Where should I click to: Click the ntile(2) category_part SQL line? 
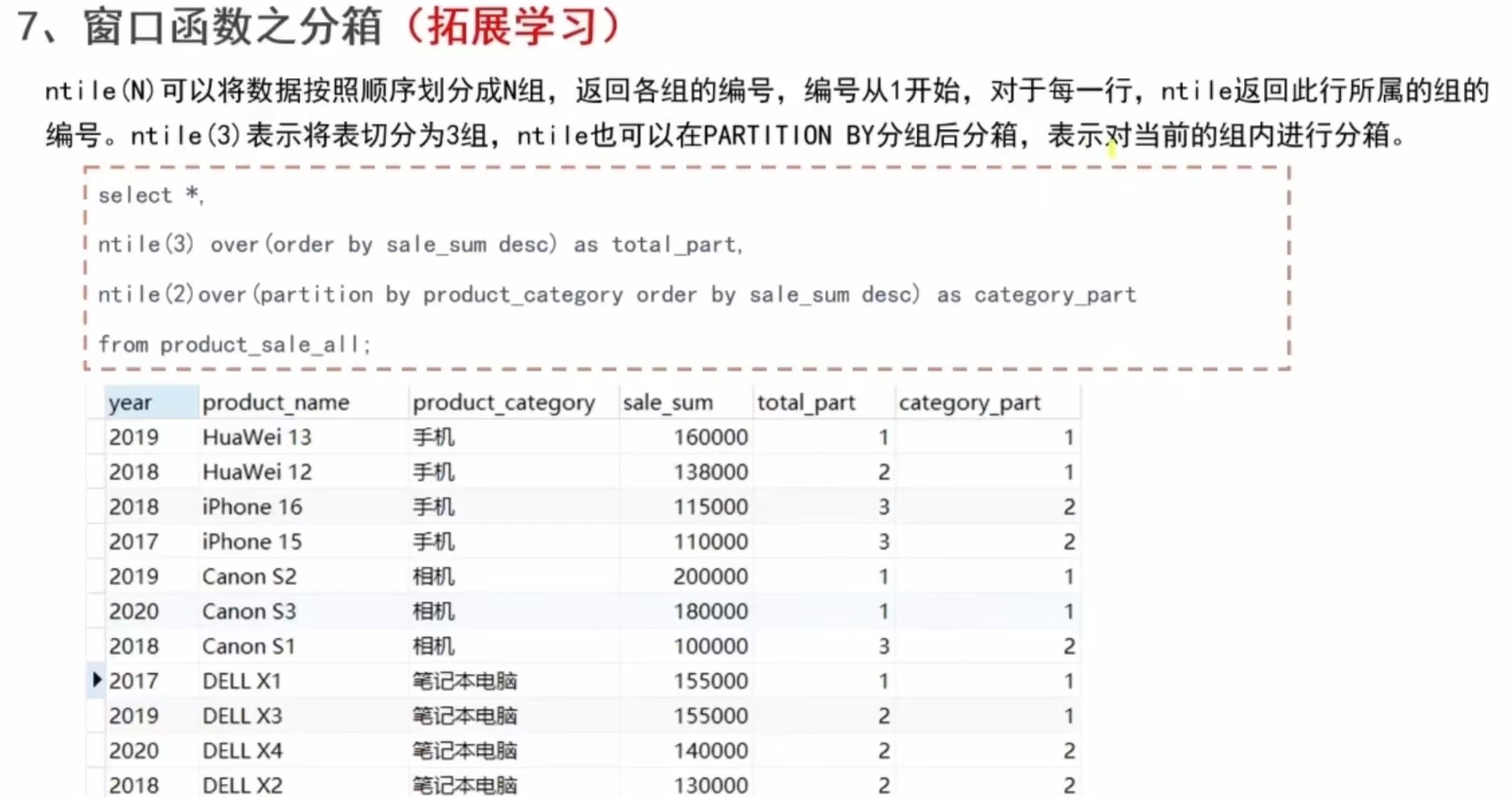[x=617, y=295]
